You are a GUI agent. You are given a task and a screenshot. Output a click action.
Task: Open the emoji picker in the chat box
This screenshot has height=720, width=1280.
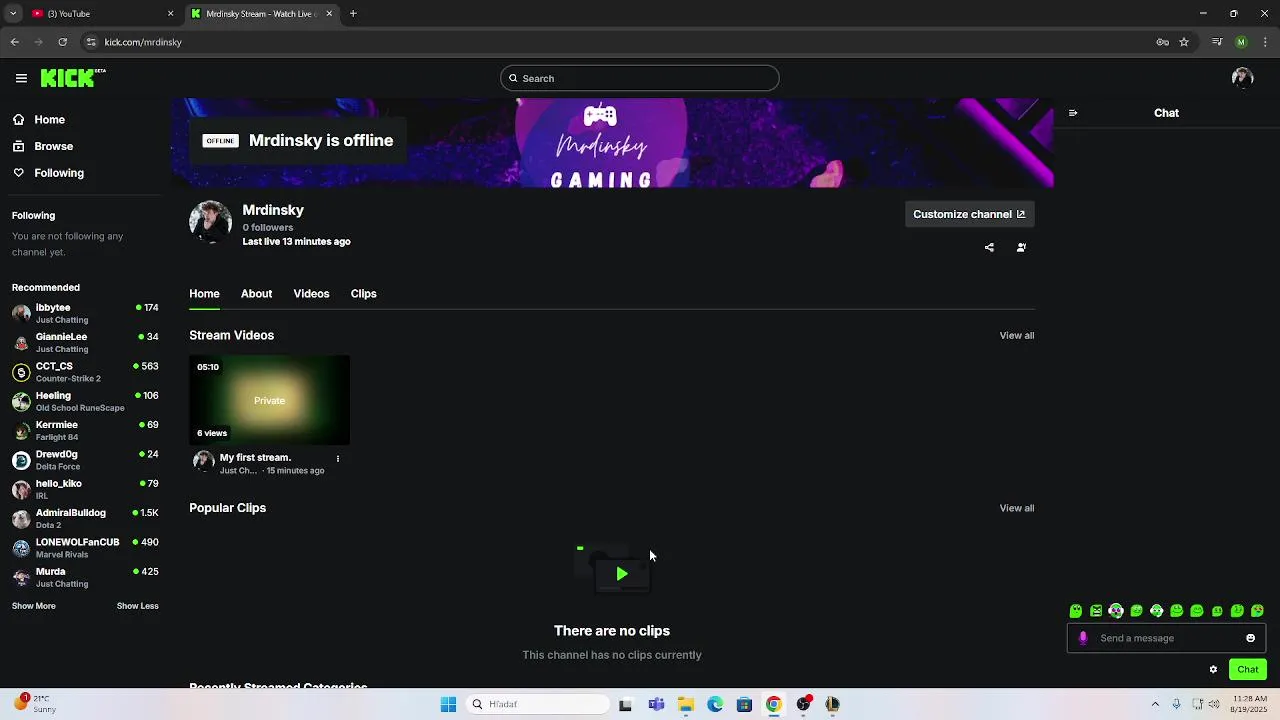point(1250,638)
